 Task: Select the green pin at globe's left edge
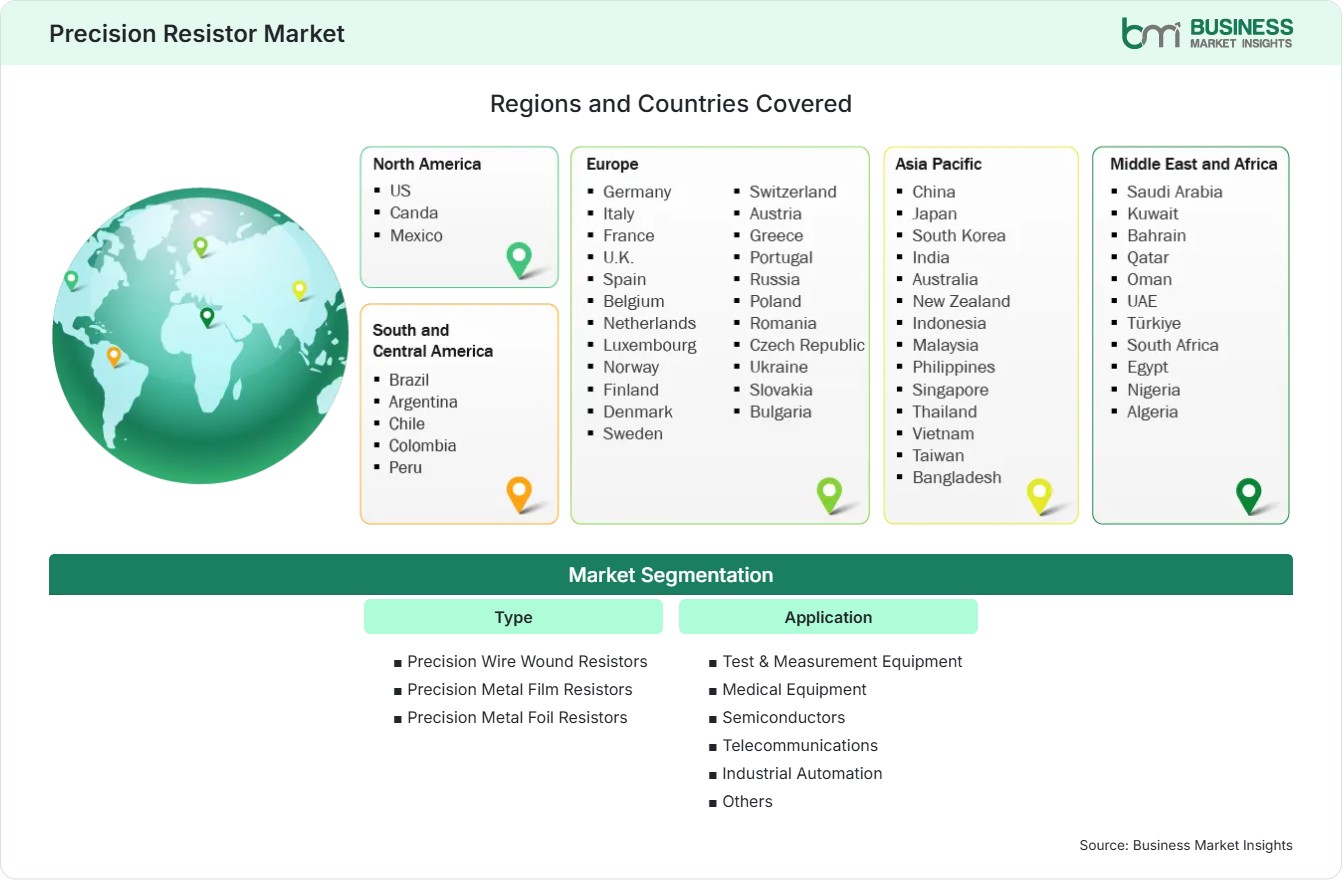(x=71, y=280)
